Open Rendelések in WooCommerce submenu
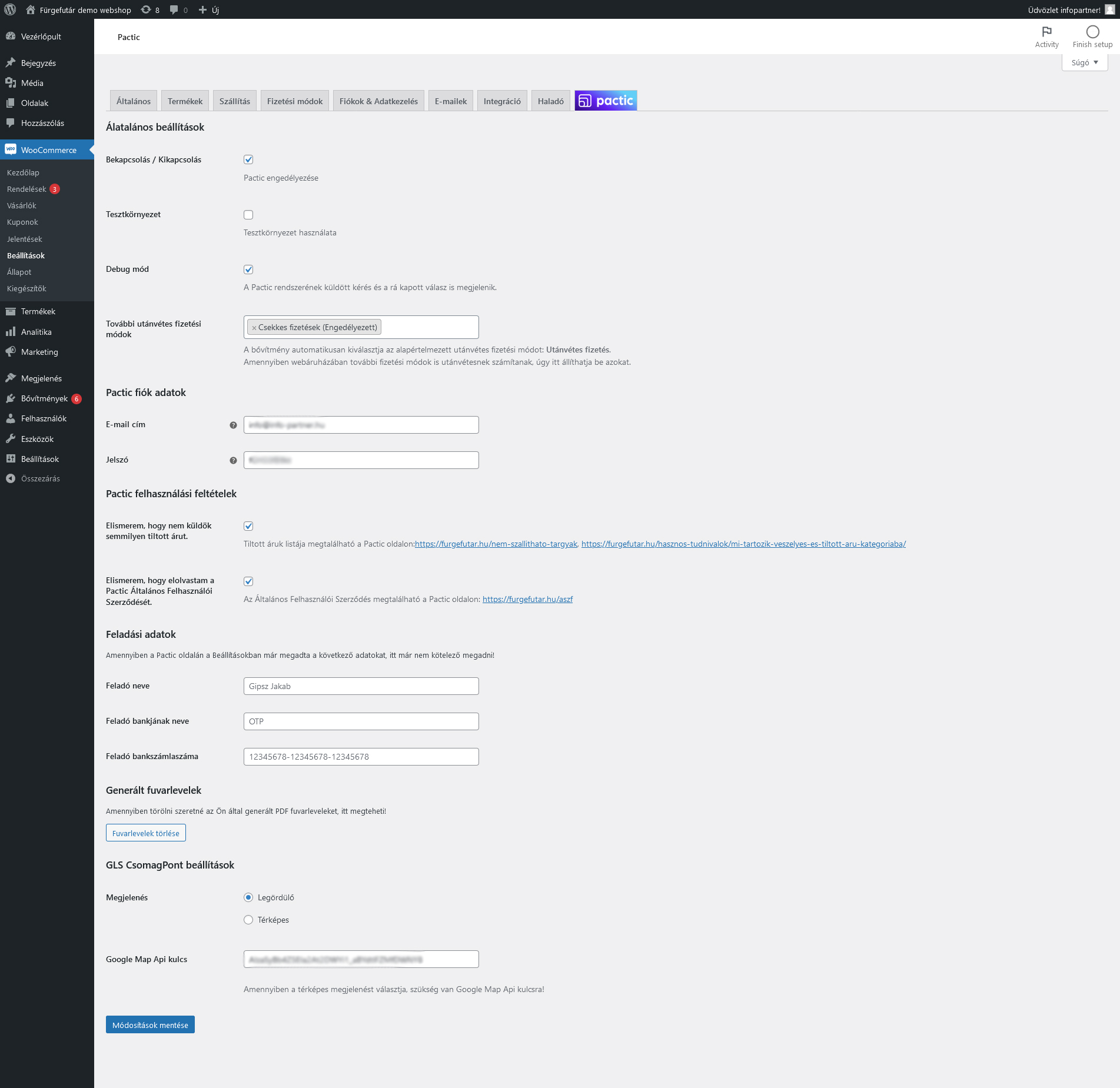The height and width of the screenshot is (1088, 1120). pyautogui.click(x=26, y=189)
